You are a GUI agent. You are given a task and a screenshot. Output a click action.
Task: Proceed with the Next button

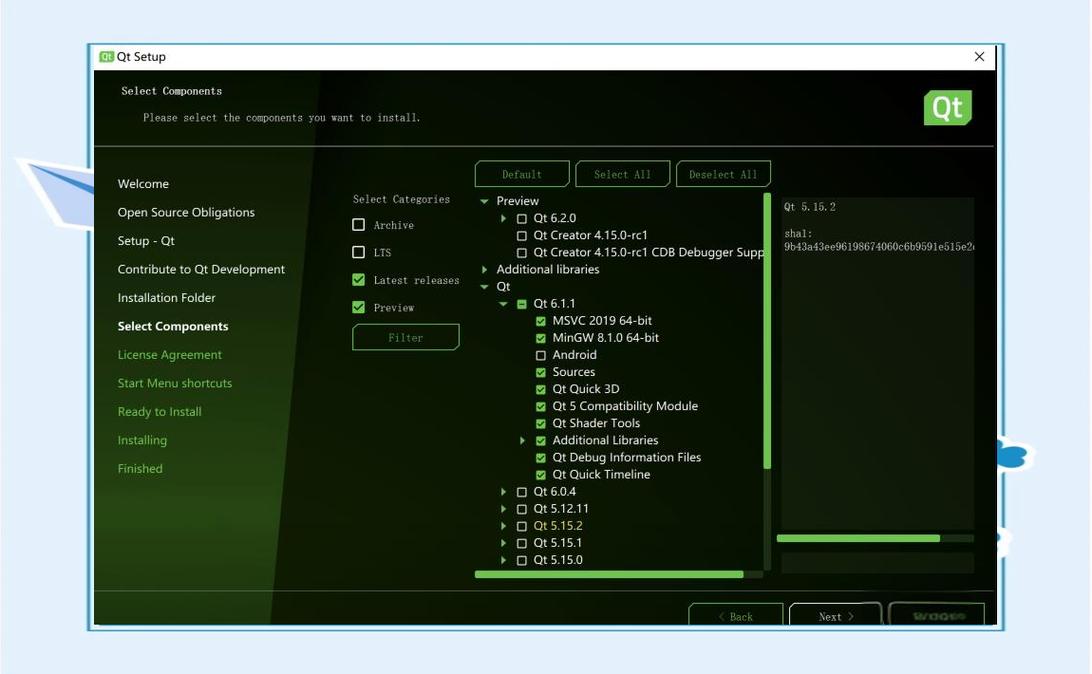tap(836, 616)
